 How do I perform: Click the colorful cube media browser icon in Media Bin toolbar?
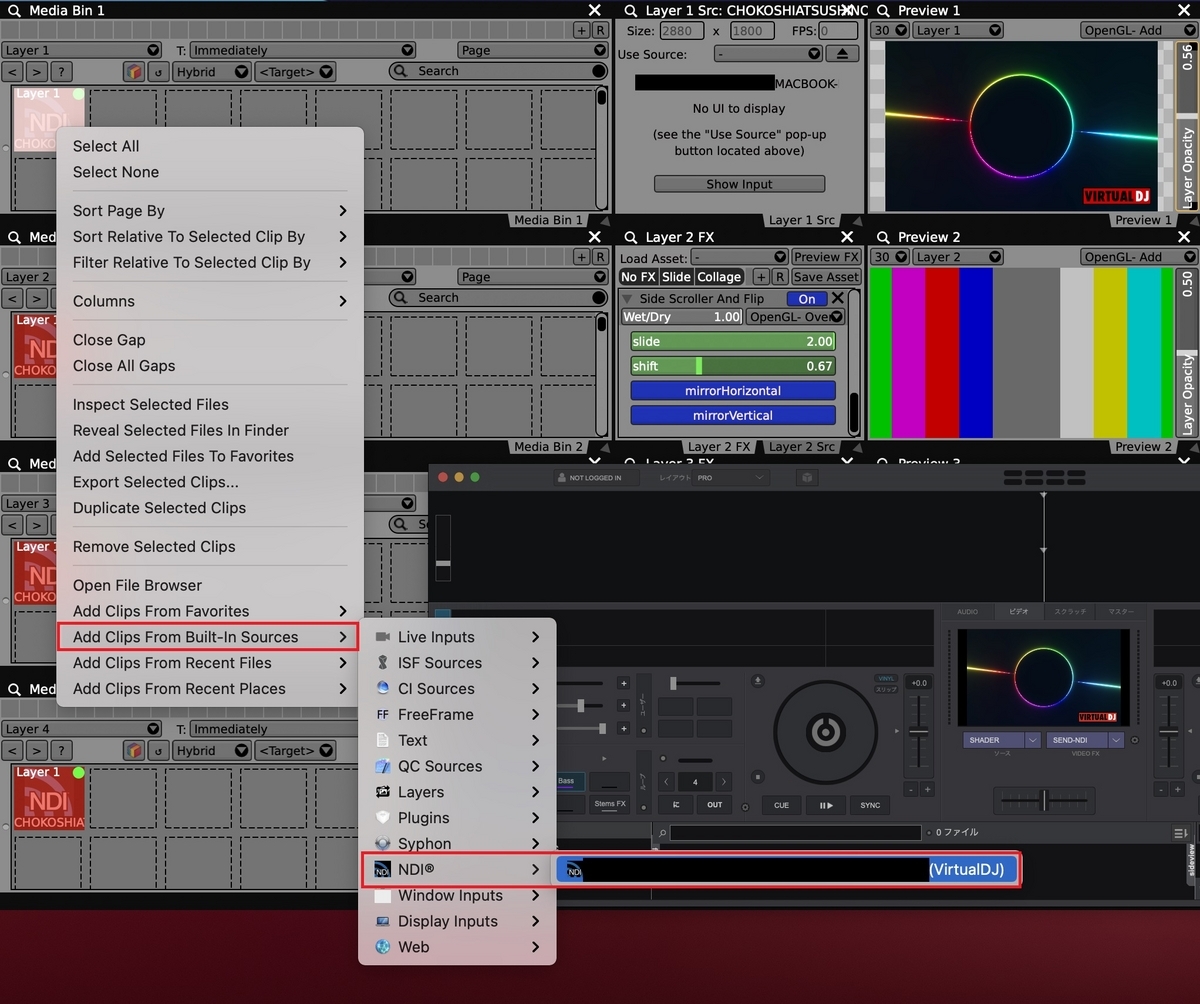point(134,71)
